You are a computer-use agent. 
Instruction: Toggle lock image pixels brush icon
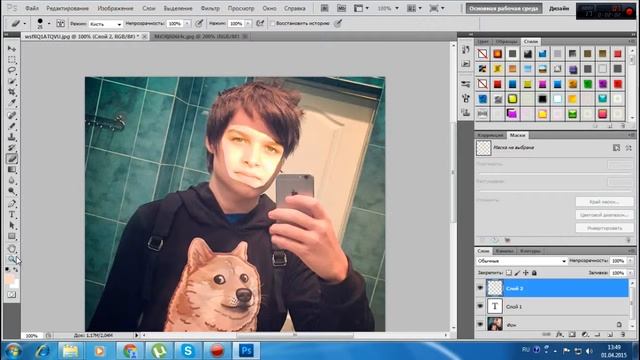[517, 273]
